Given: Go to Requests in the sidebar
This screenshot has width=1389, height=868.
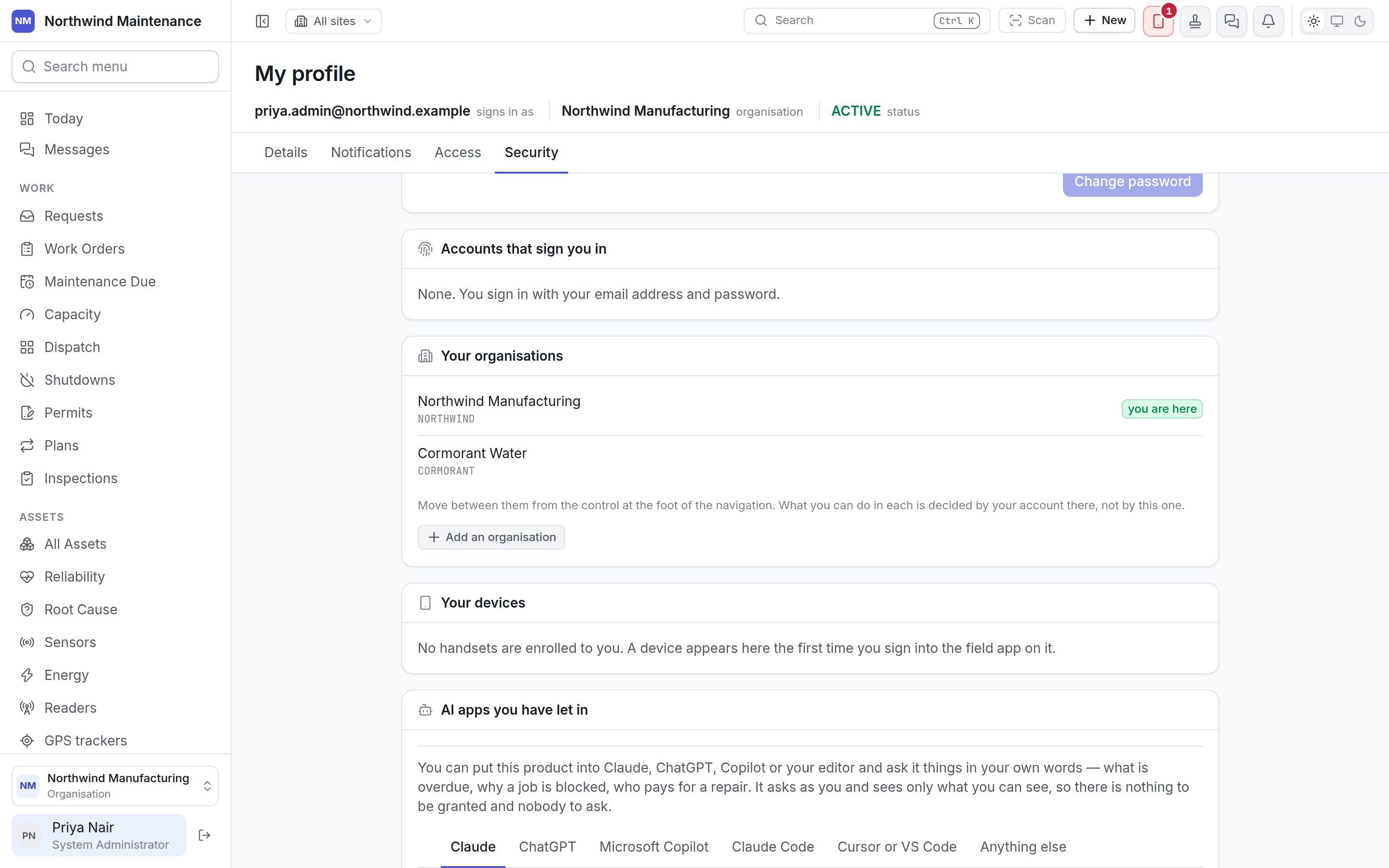Looking at the screenshot, I should click(115, 216).
